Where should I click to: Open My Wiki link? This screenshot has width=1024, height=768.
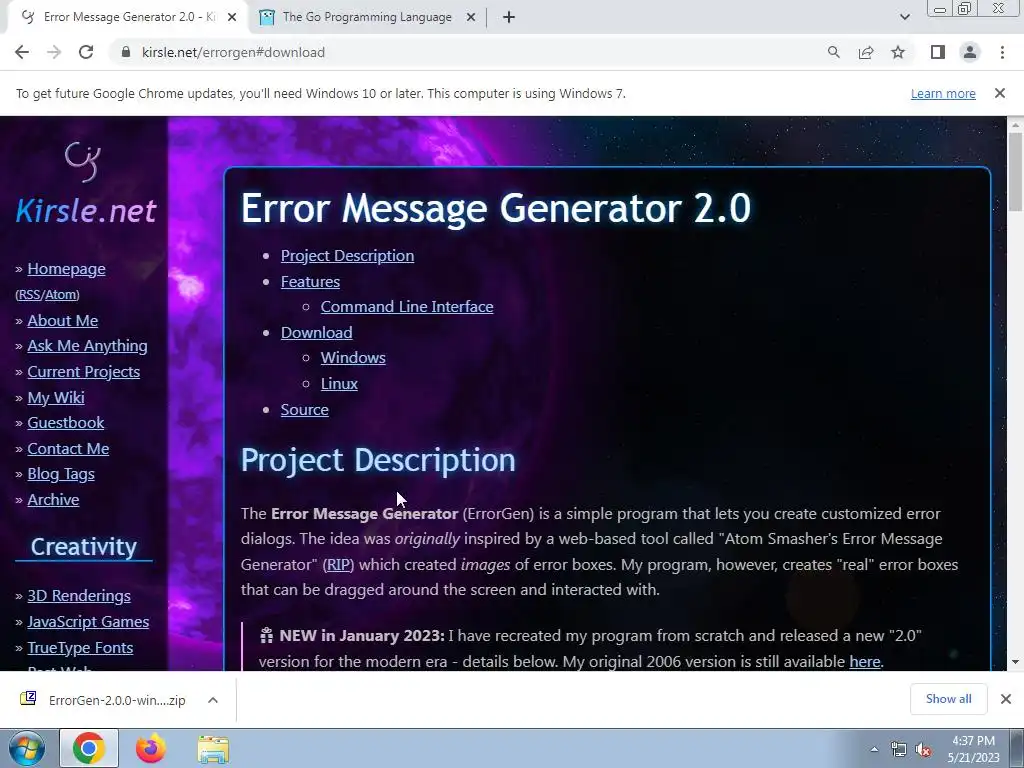56,397
